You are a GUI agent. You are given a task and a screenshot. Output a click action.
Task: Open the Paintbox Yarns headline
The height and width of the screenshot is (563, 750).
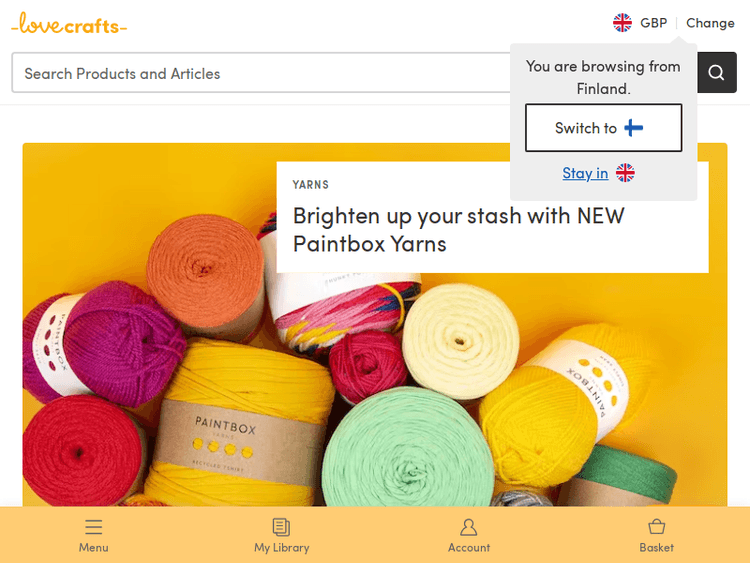click(x=458, y=229)
